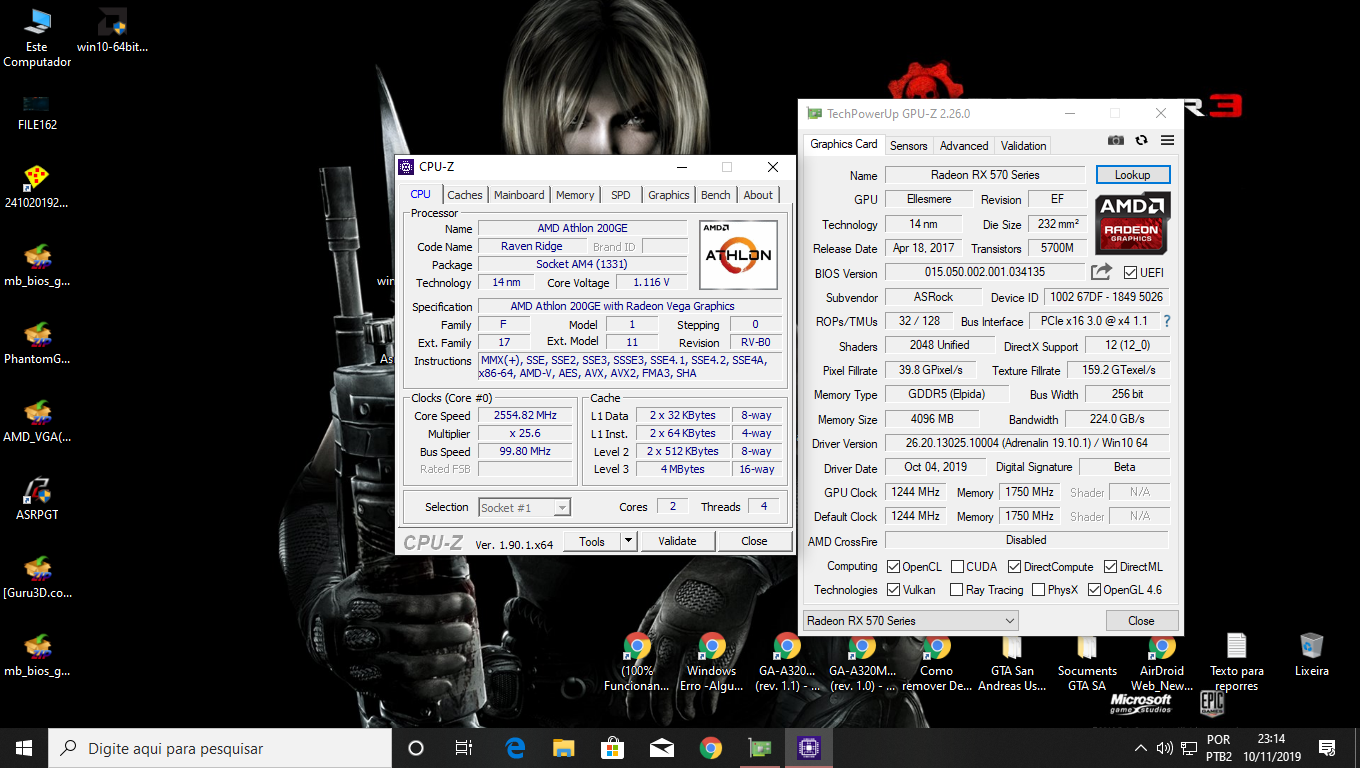Select the Lixeira recycle bin icon
Screen dimensions: 1360x768
point(1312,655)
